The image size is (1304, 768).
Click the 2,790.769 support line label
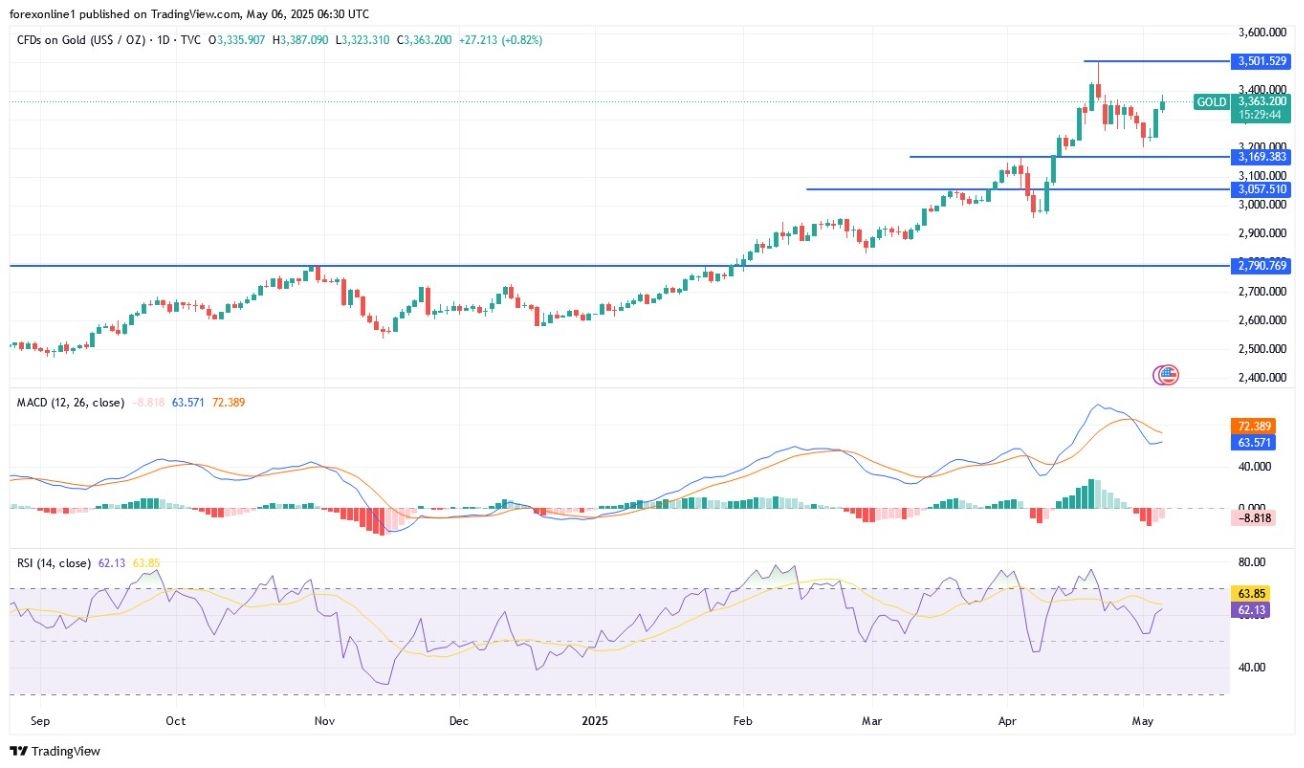click(x=1263, y=266)
